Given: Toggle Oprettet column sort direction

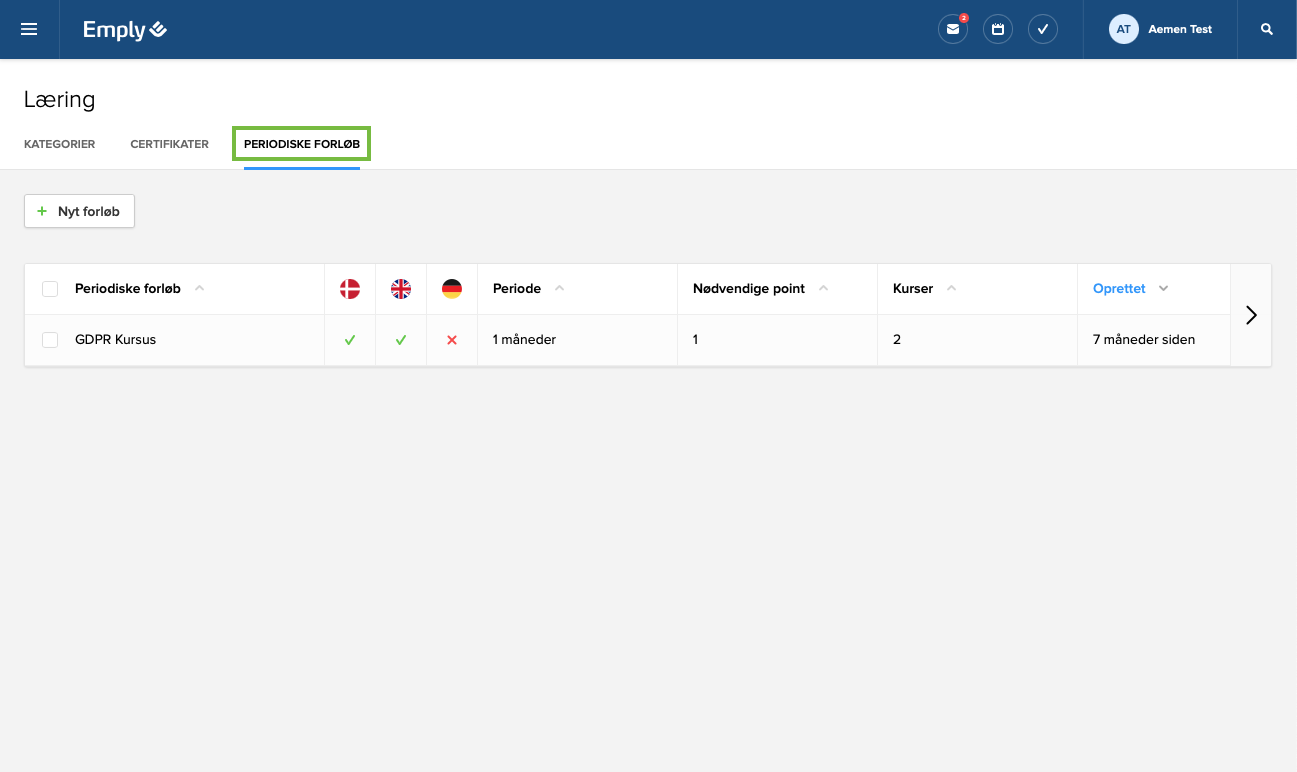Looking at the screenshot, I should click(x=1163, y=288).
